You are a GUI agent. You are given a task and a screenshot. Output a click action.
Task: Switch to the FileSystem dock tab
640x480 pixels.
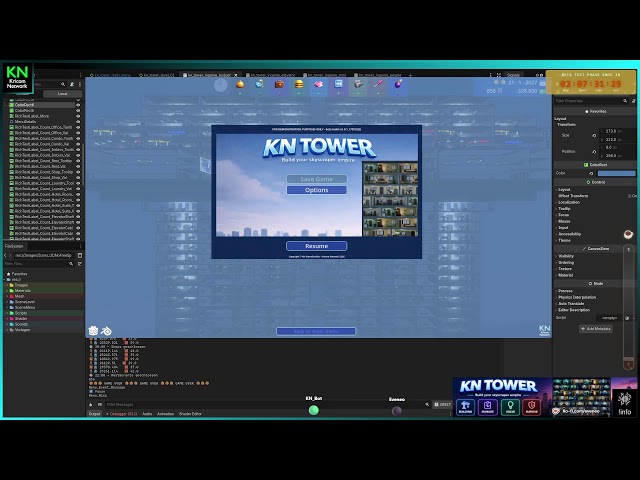tap(14, 246)
